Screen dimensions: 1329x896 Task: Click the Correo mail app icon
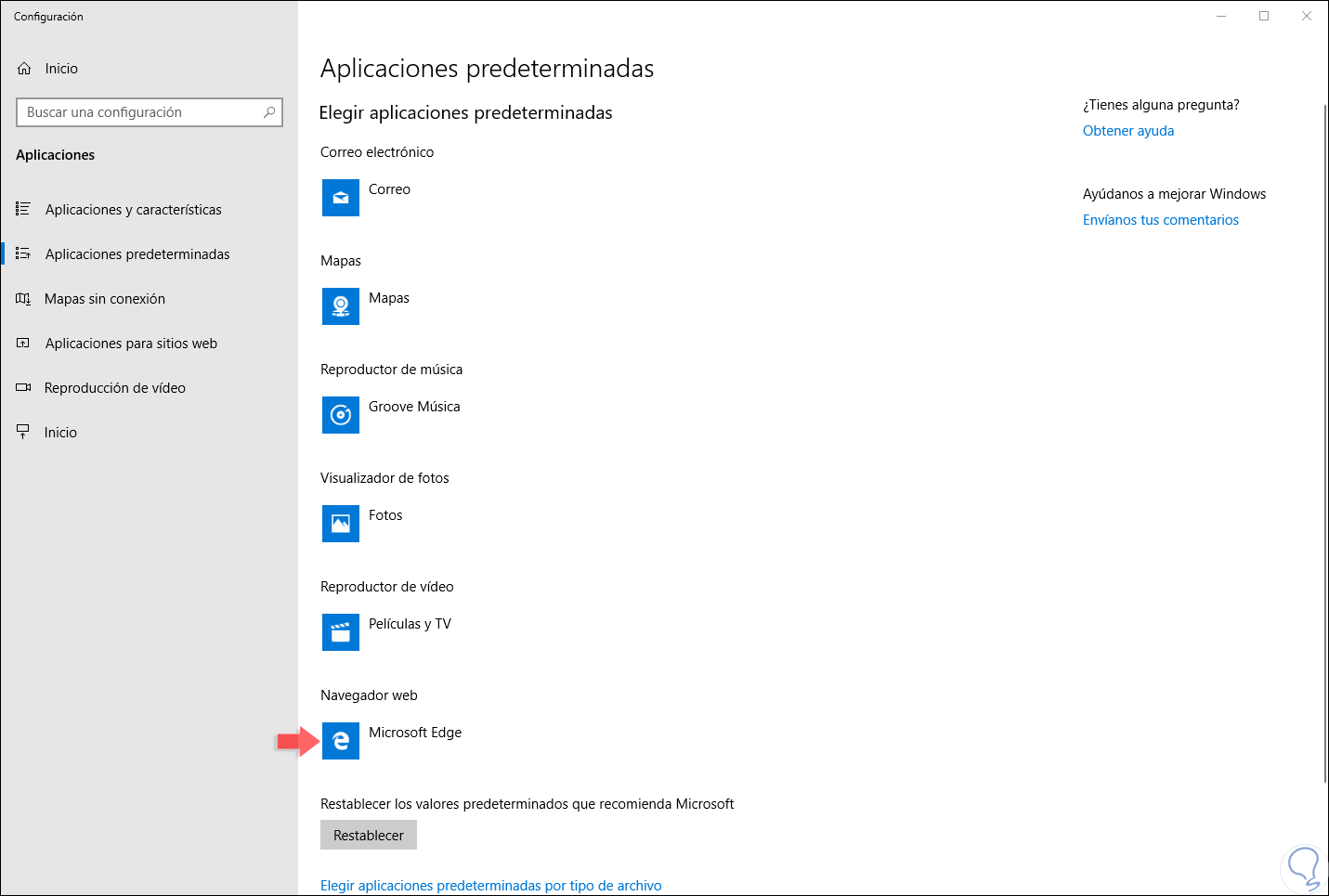(x=341, y=198)
